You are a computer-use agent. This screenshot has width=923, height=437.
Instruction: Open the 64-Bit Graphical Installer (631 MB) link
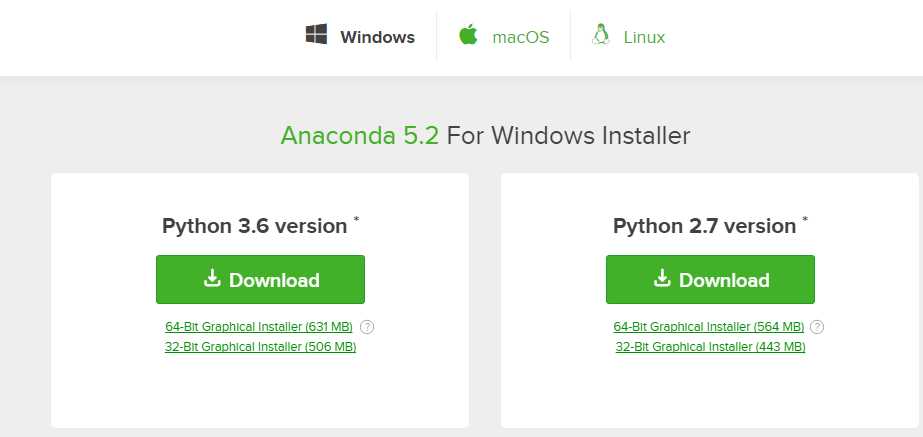point(259,327)
